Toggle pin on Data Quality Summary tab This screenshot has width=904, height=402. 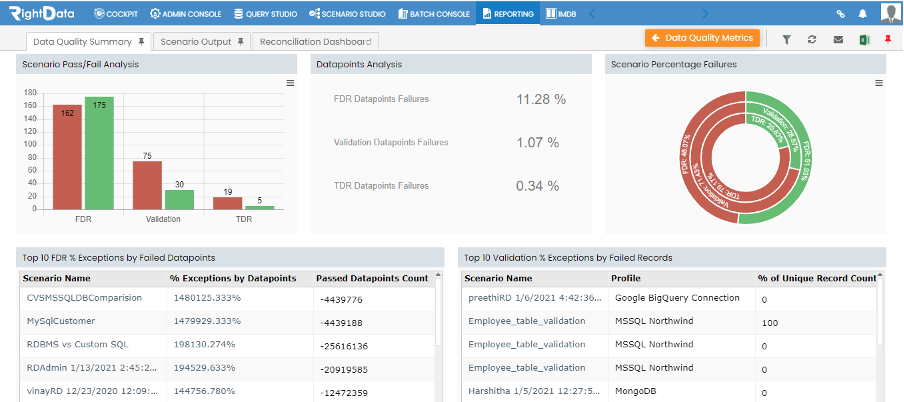[x=141, y=42]
